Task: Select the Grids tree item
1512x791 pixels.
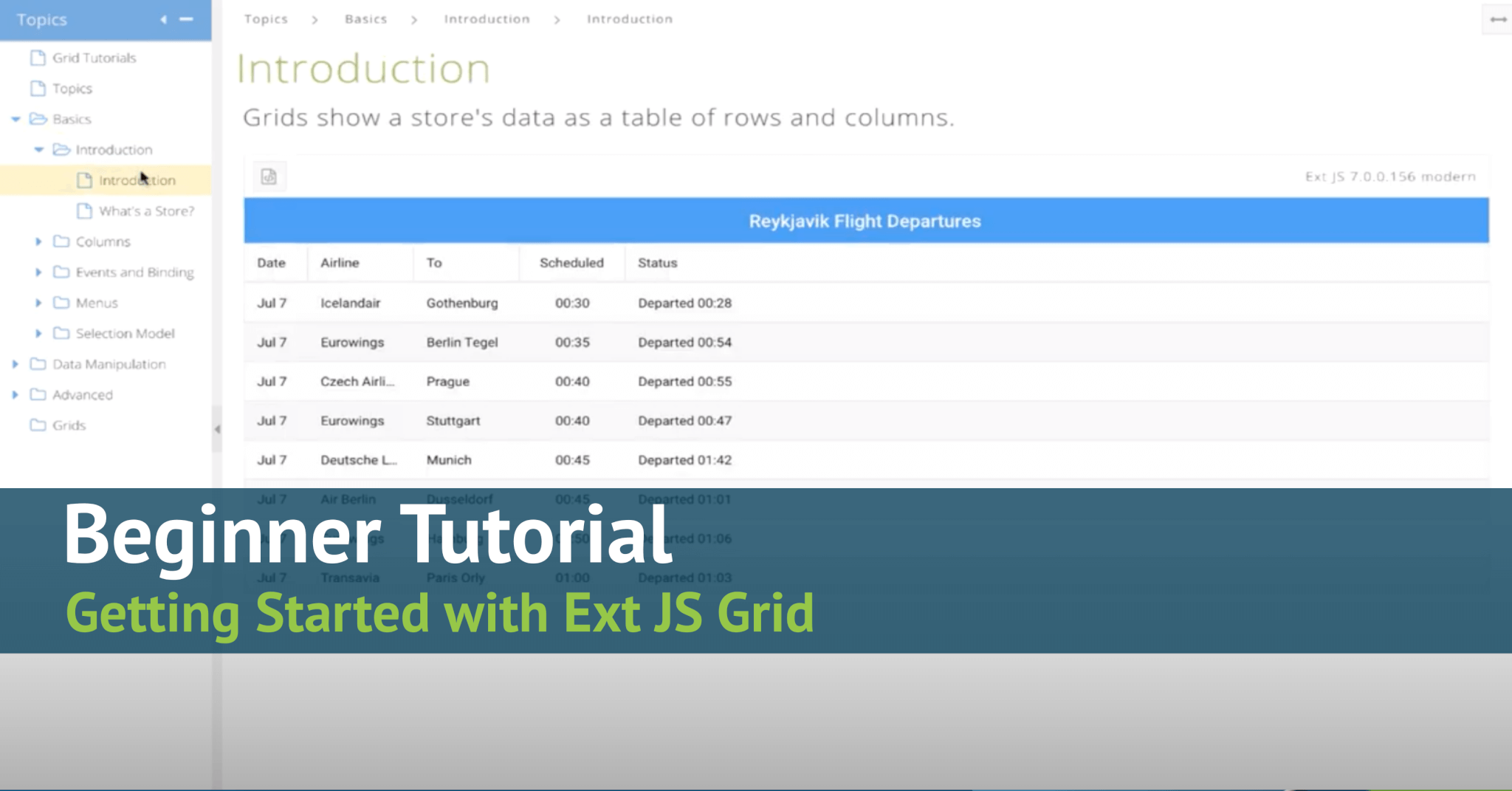Action: pyautogui.click(x=69, y=425)
